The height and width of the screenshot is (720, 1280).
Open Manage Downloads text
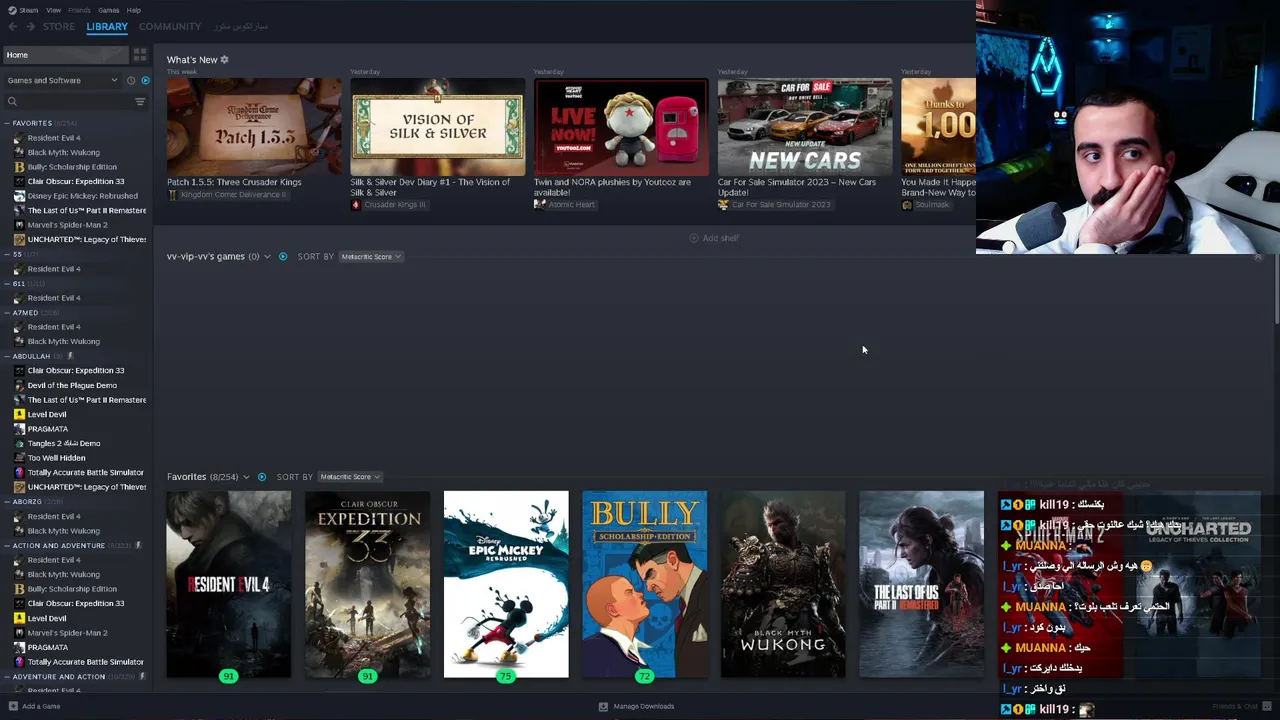644,706
